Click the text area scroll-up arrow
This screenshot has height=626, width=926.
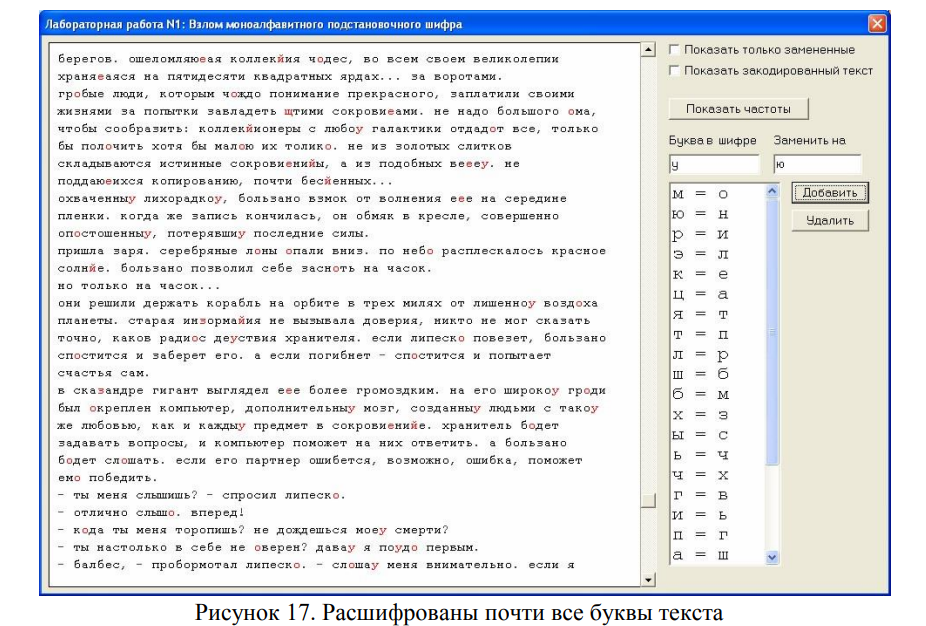(648, 49)
